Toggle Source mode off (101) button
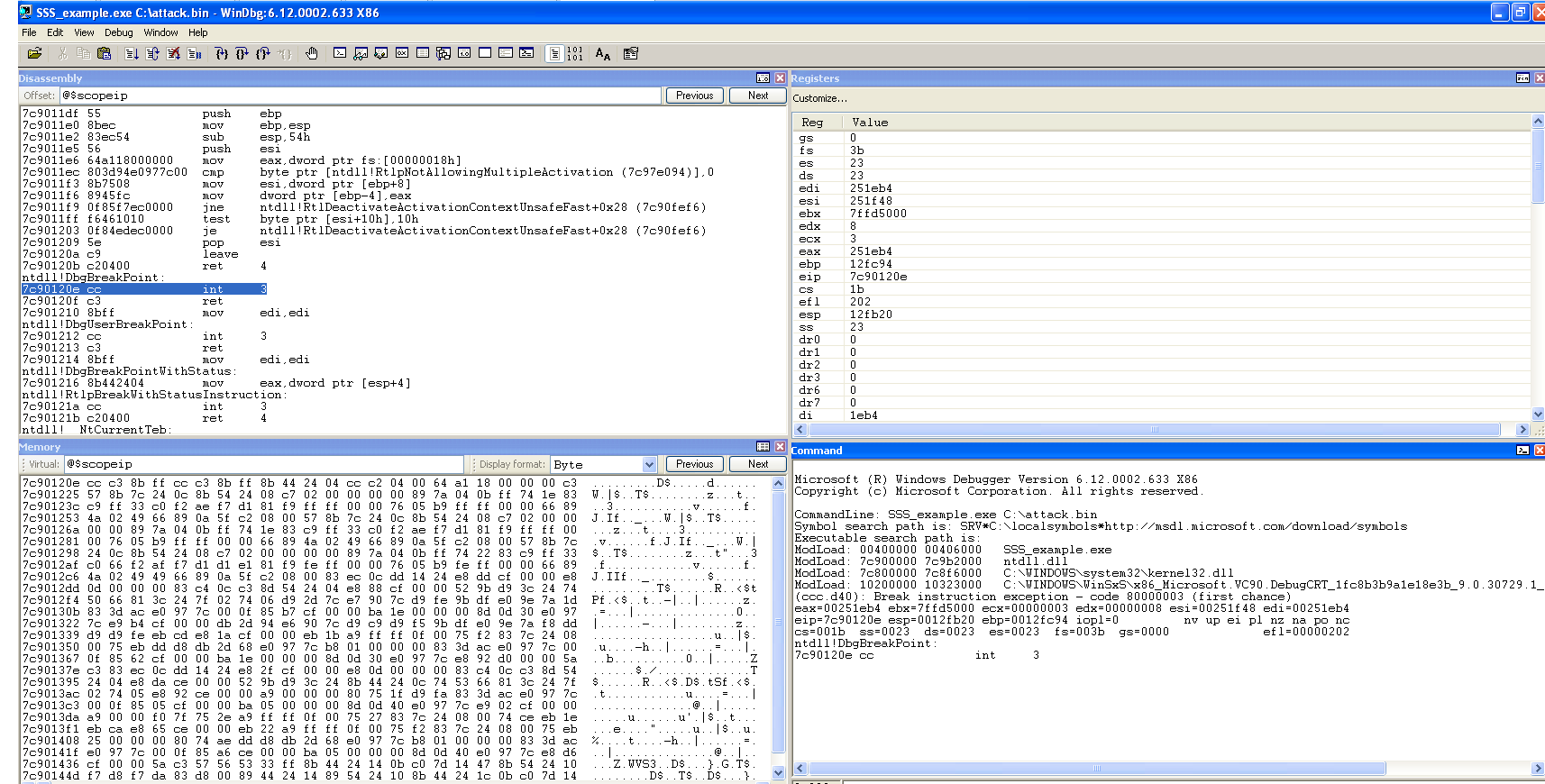Viewport: 1545px width, 784px height. pyautogui.click(x=575, y=54)
